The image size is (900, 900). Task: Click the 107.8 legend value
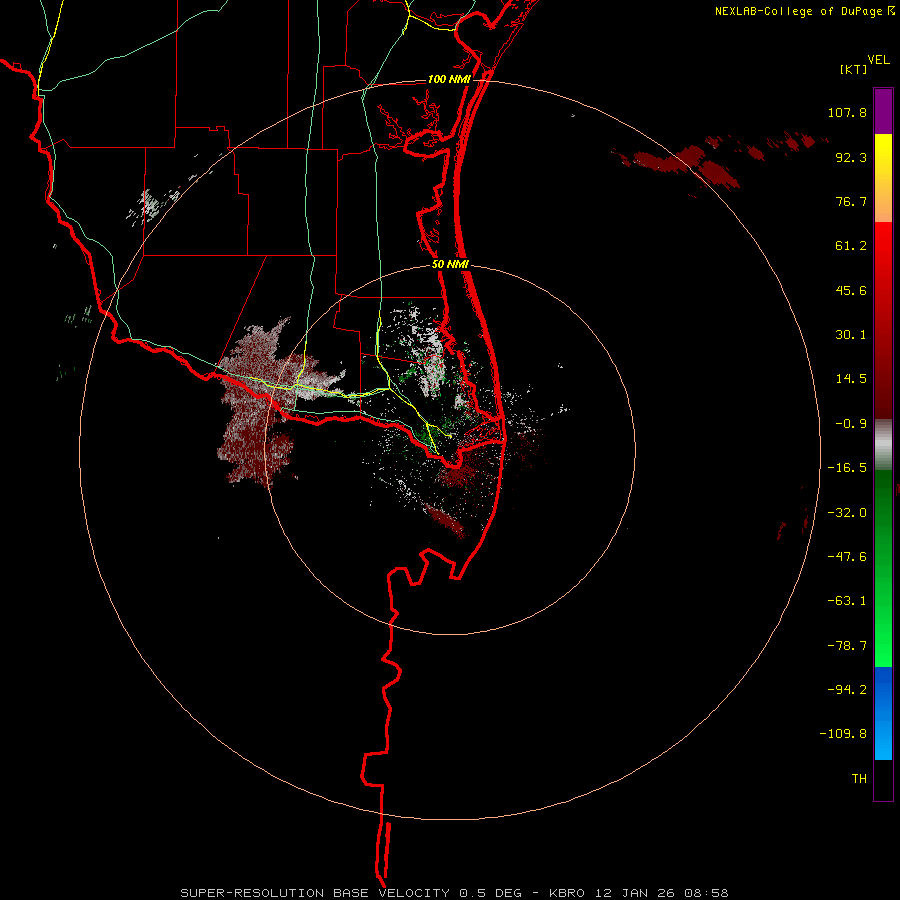click(847, 112)
